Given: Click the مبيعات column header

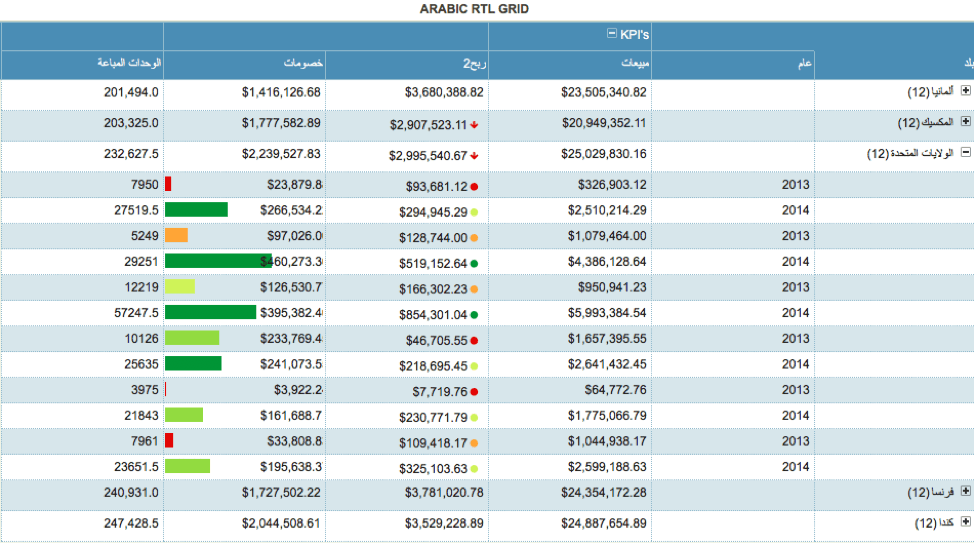Looking at the screenshot, I should pyautogui.click(x=636, y=64).
